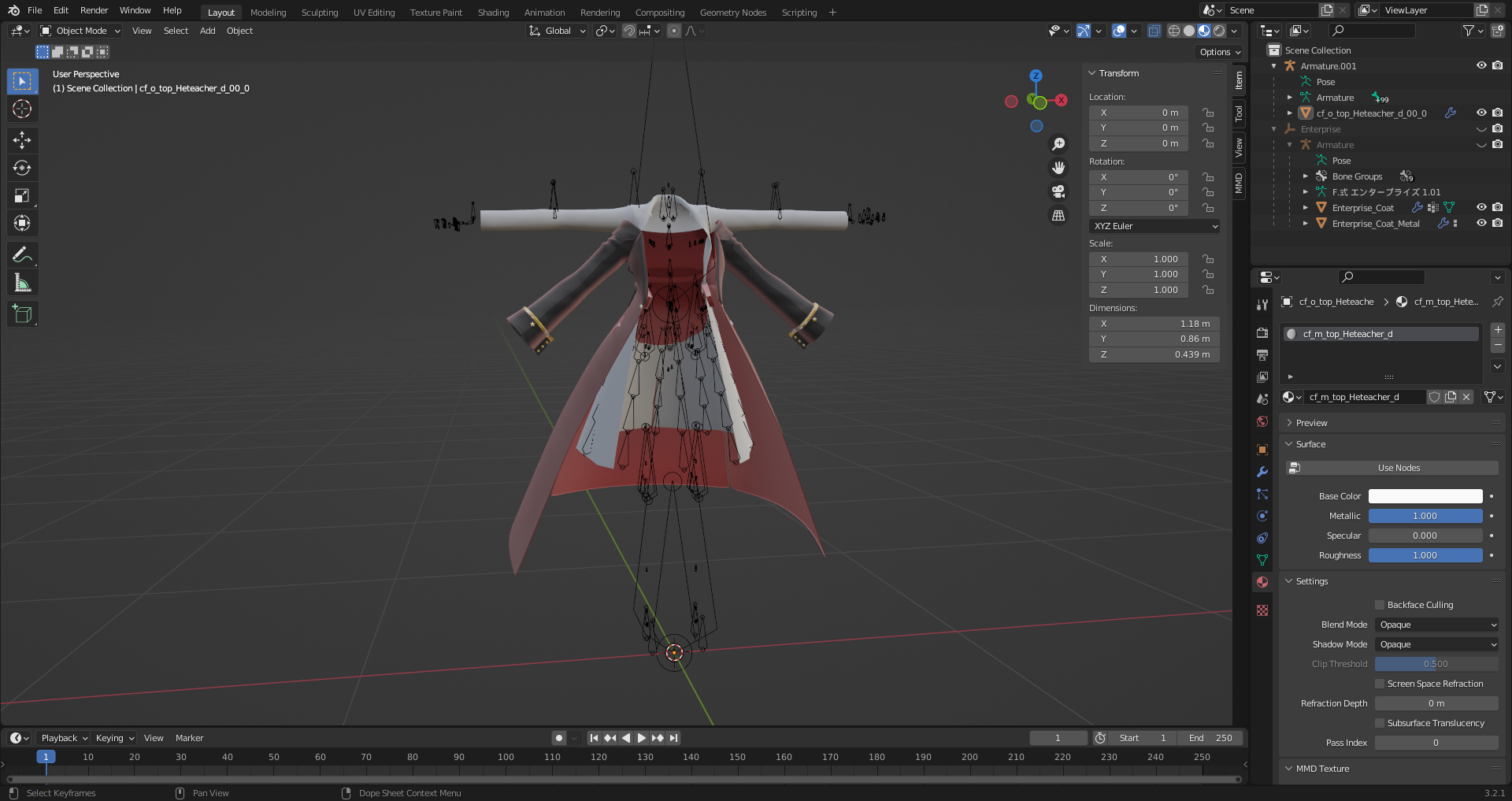
Task: Switch to the Sculpting workspace tab
Action: click(x=320, y=13)
